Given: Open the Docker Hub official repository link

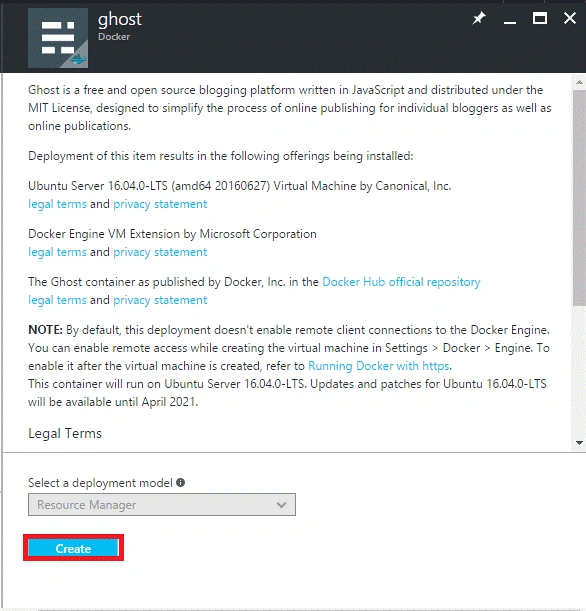Looking at the screenshot, I should [401, 282].
